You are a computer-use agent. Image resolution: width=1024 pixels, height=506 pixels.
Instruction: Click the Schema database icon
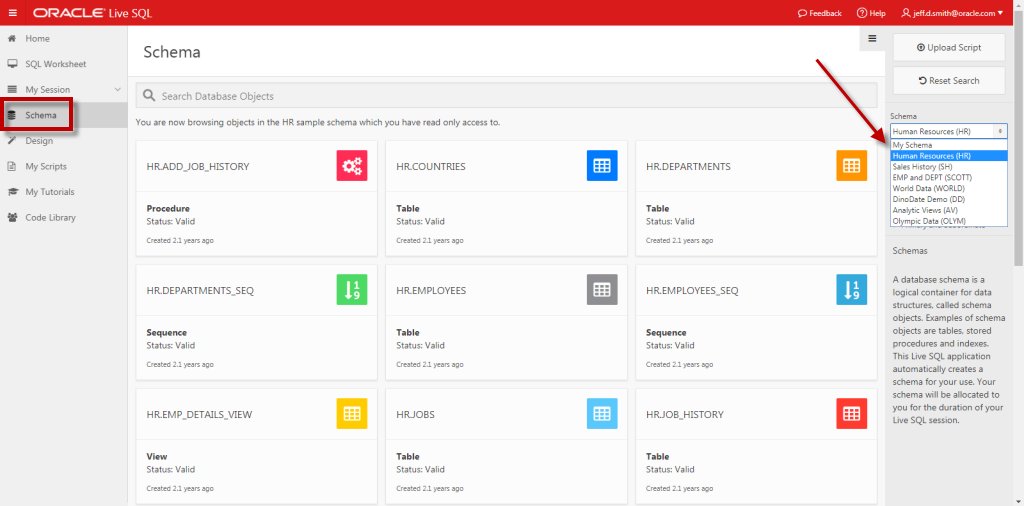pyautogui.click(x=12, y=115)
